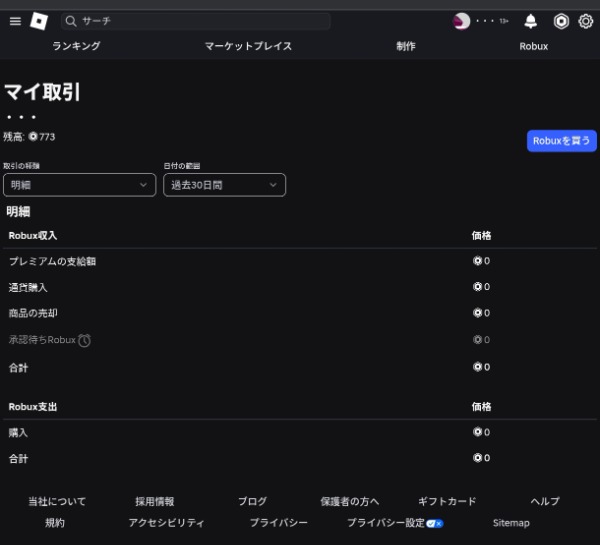Open the Sitemap link
Image resolution: width=600 pixels, height=545 pixels.
tap(511, 523)
